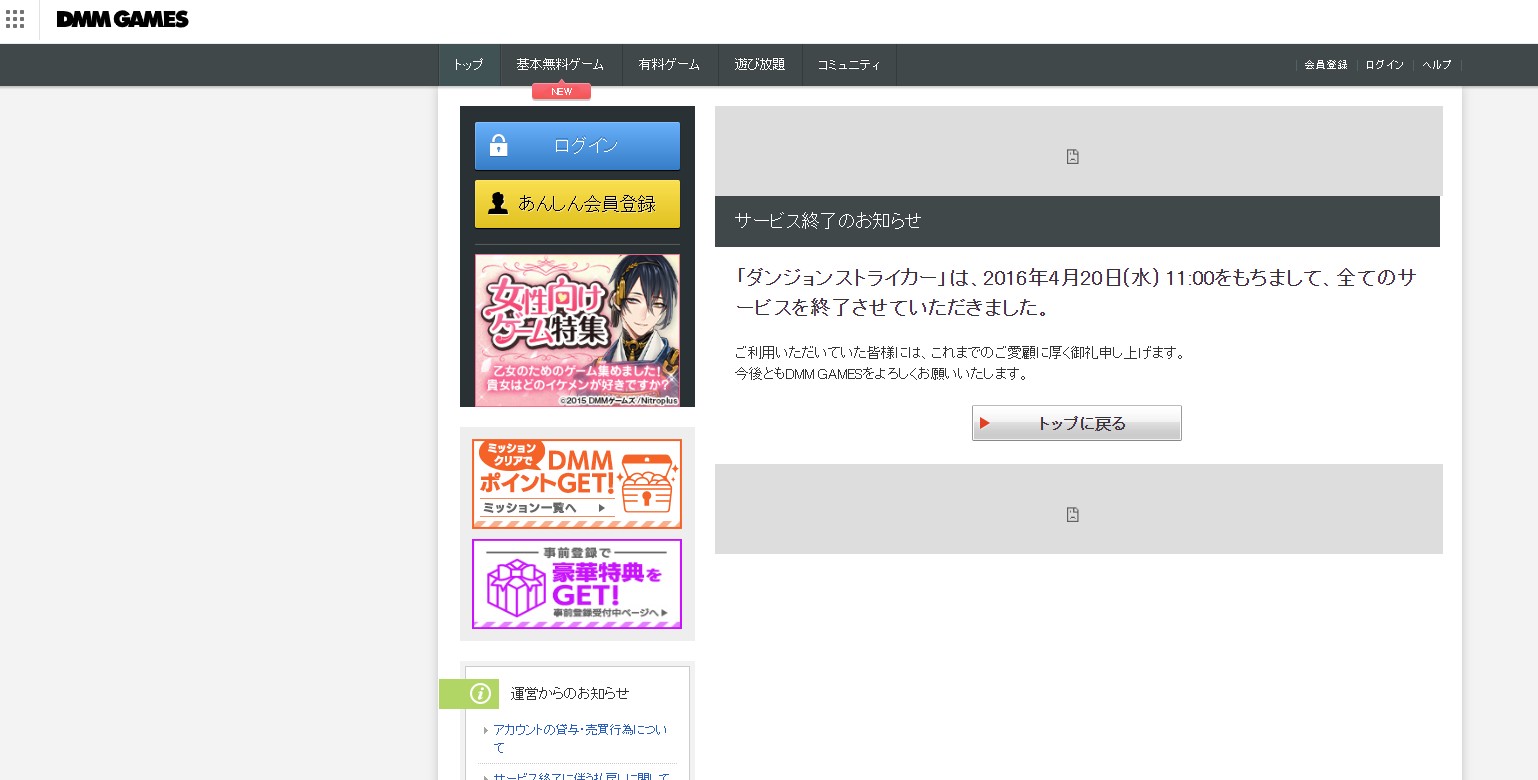
Task: Click the broken image icon in top banner
Action: point(1073,156)
